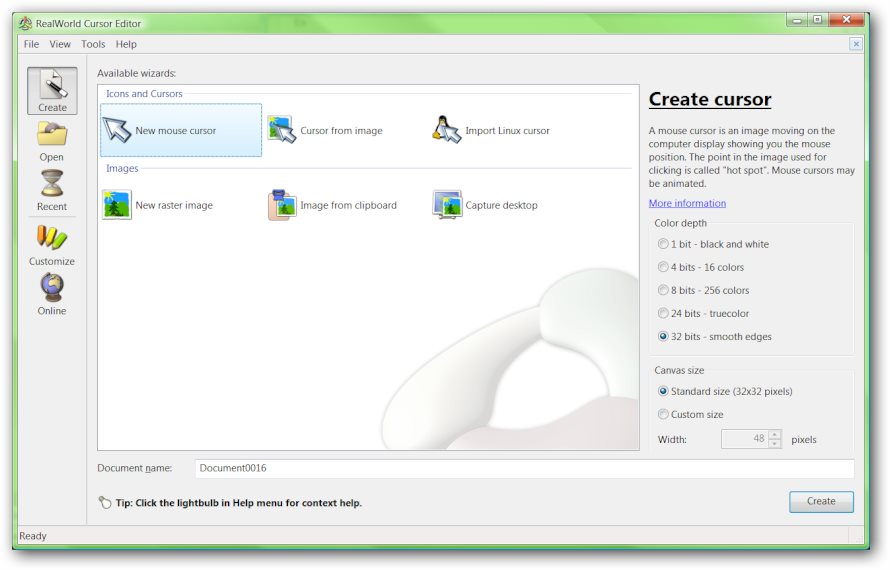890x570 pixels.
Task: Click into the Document name field
Action: tap(524, 468)
